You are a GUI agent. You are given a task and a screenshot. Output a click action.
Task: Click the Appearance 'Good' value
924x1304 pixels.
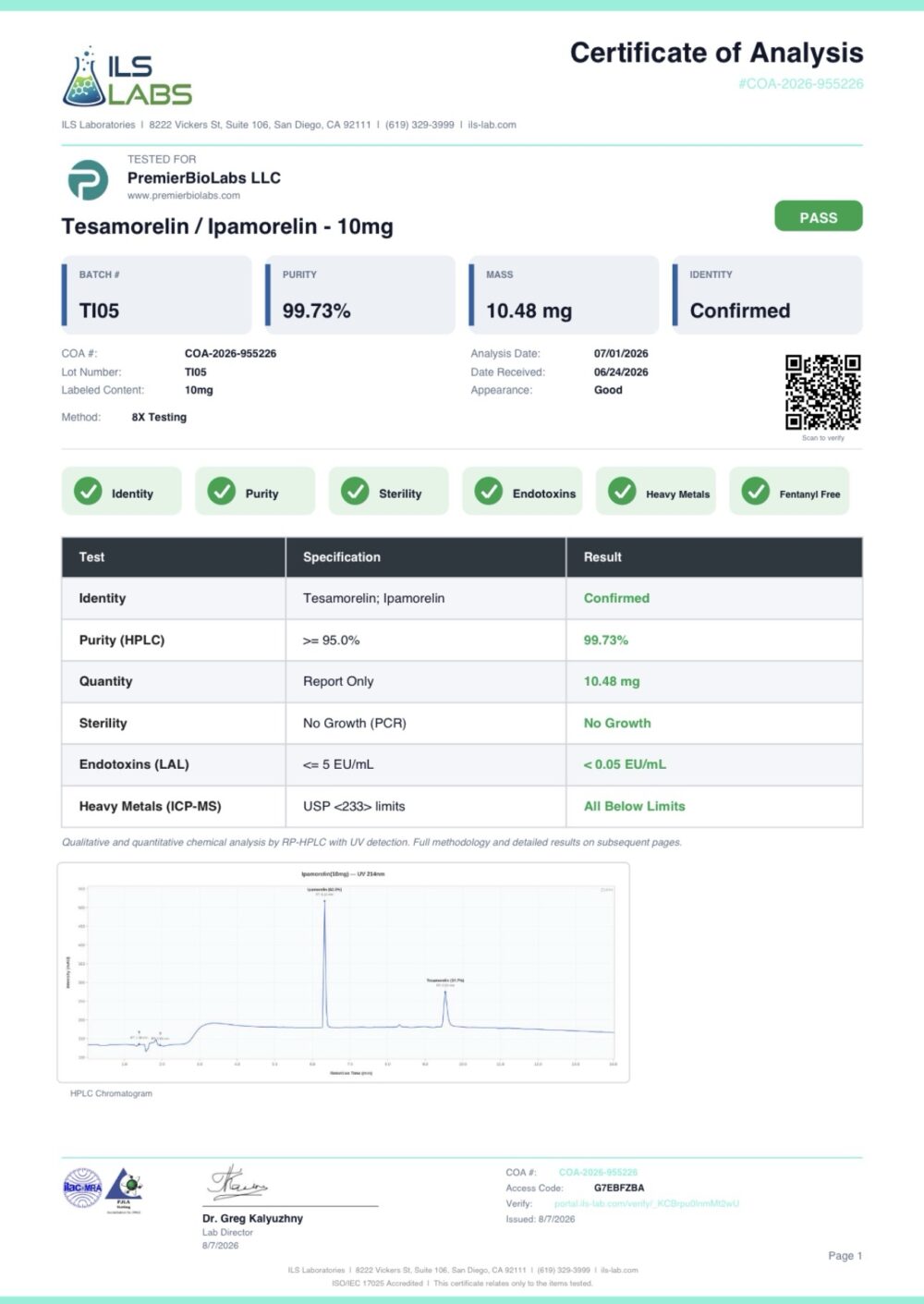pyautogui.click(x=608, y=390)
